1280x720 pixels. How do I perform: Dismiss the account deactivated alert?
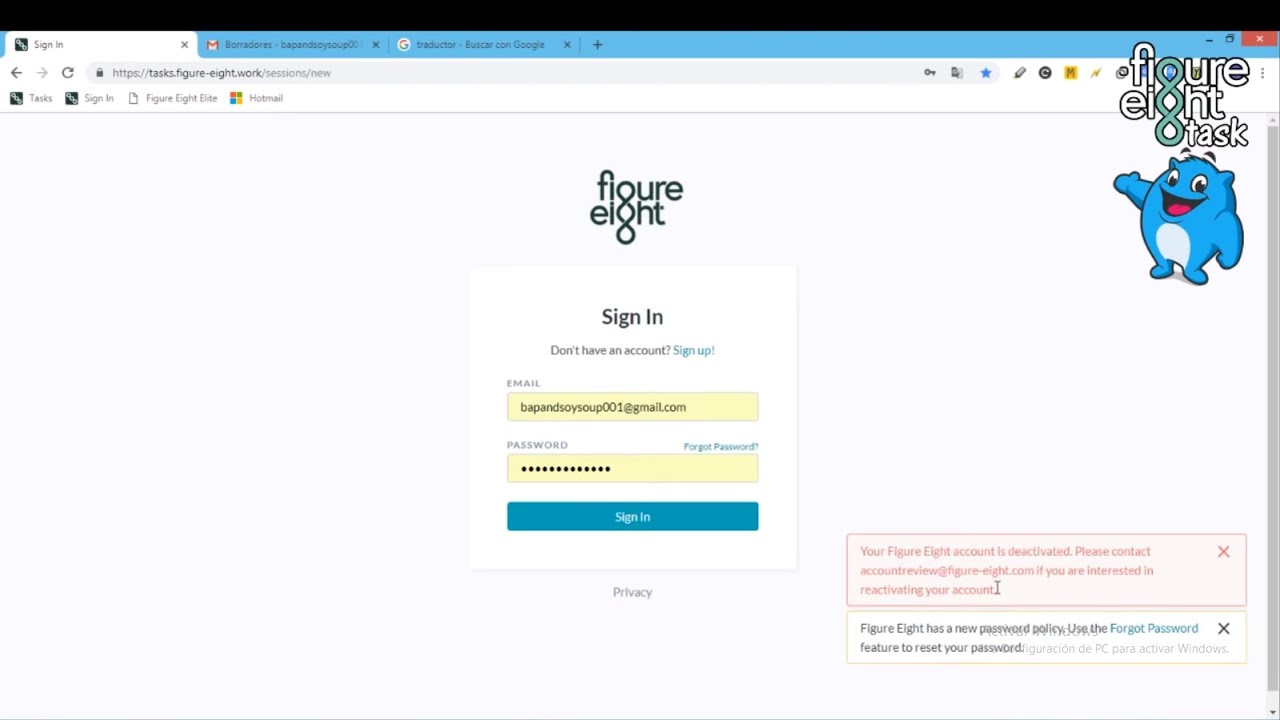tap(1223, 551)
